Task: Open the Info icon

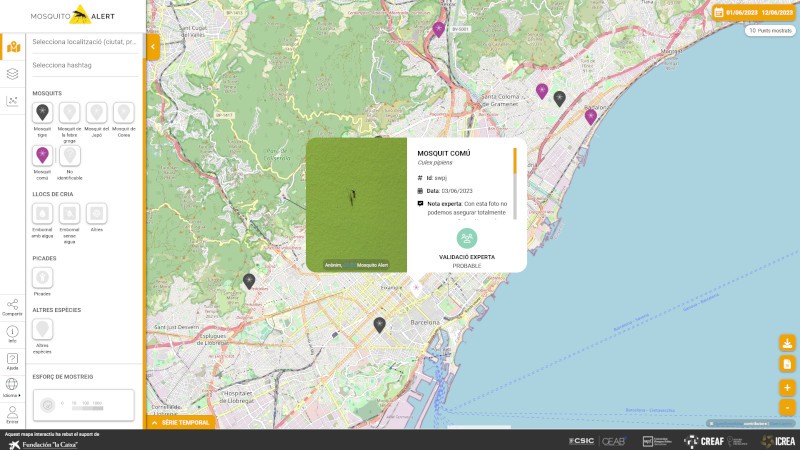Action: (12, 334)
